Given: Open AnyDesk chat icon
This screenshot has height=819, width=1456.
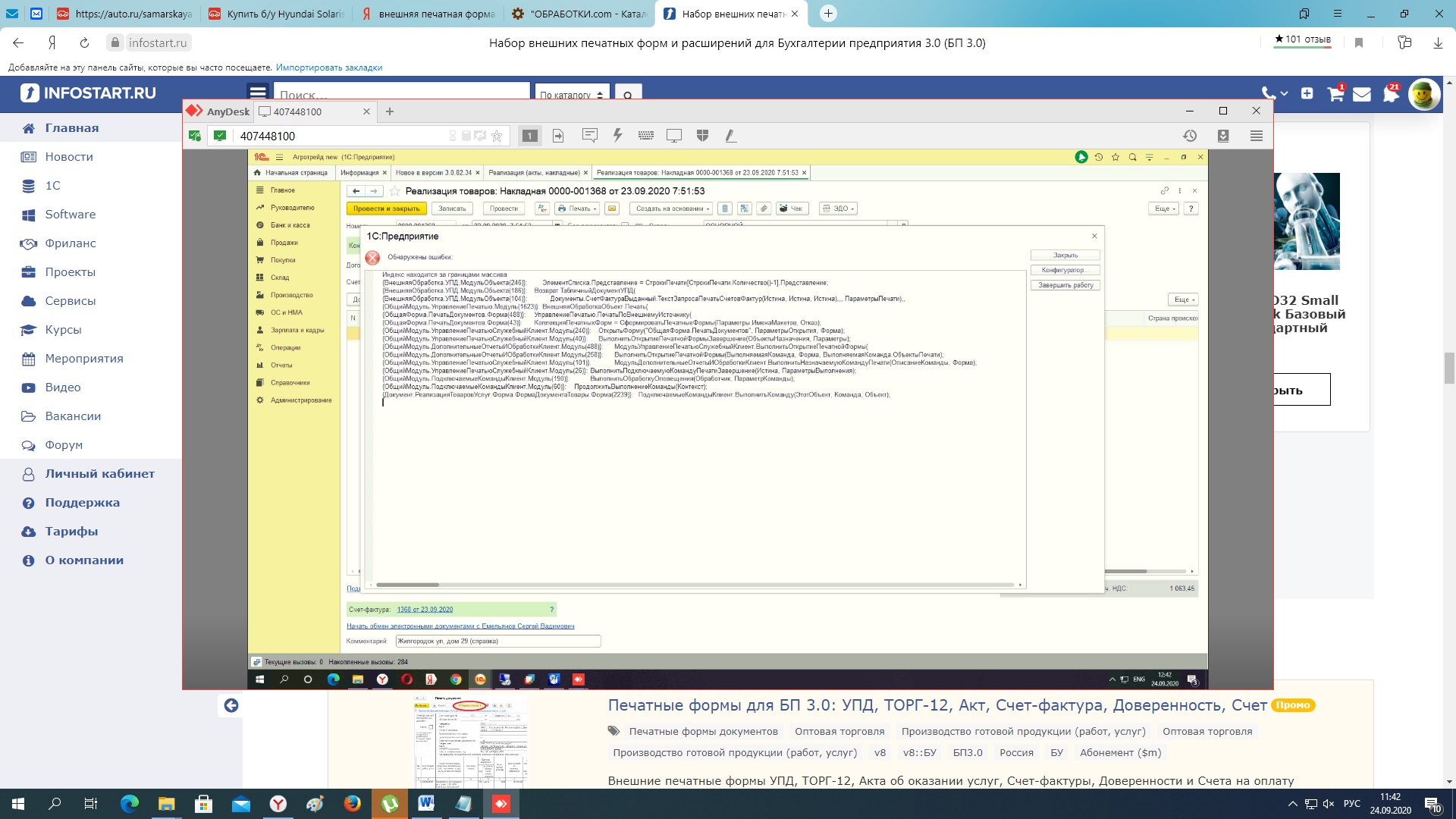Looking at the screenshot, I should [589, 136].
